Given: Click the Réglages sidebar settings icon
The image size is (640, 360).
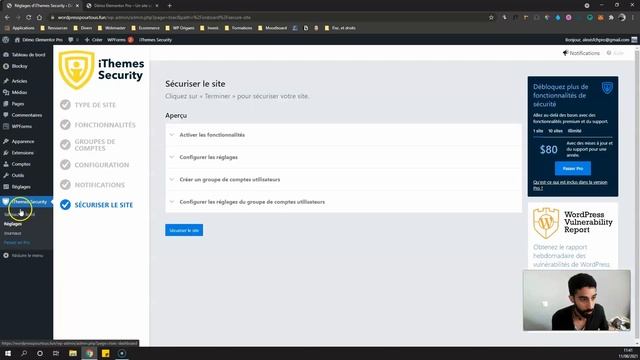Looking at the screenshot, I should [6, 187].
